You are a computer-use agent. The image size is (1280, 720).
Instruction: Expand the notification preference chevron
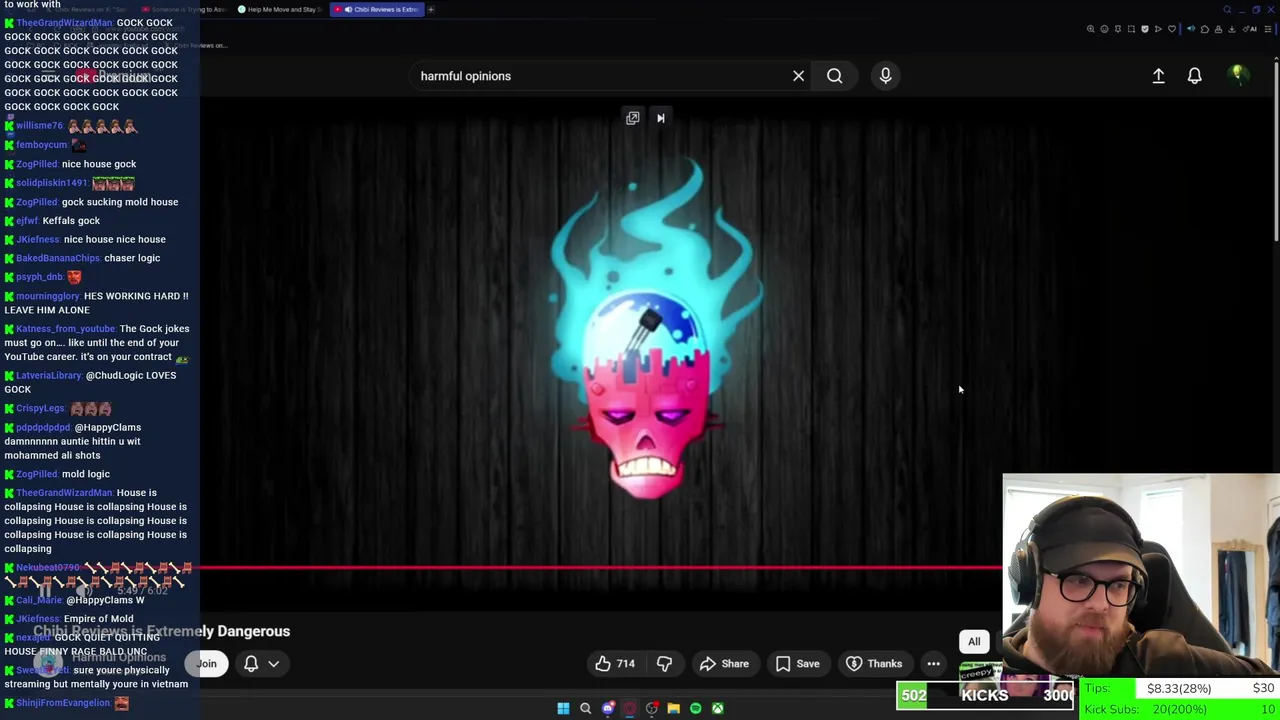click(273, 664)
